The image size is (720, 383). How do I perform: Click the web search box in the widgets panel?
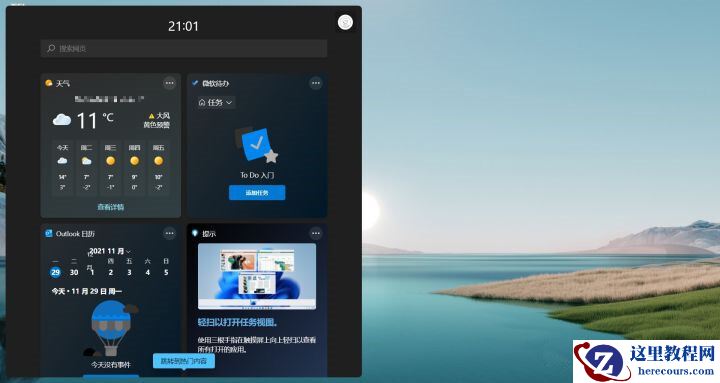tap(184, 48)
